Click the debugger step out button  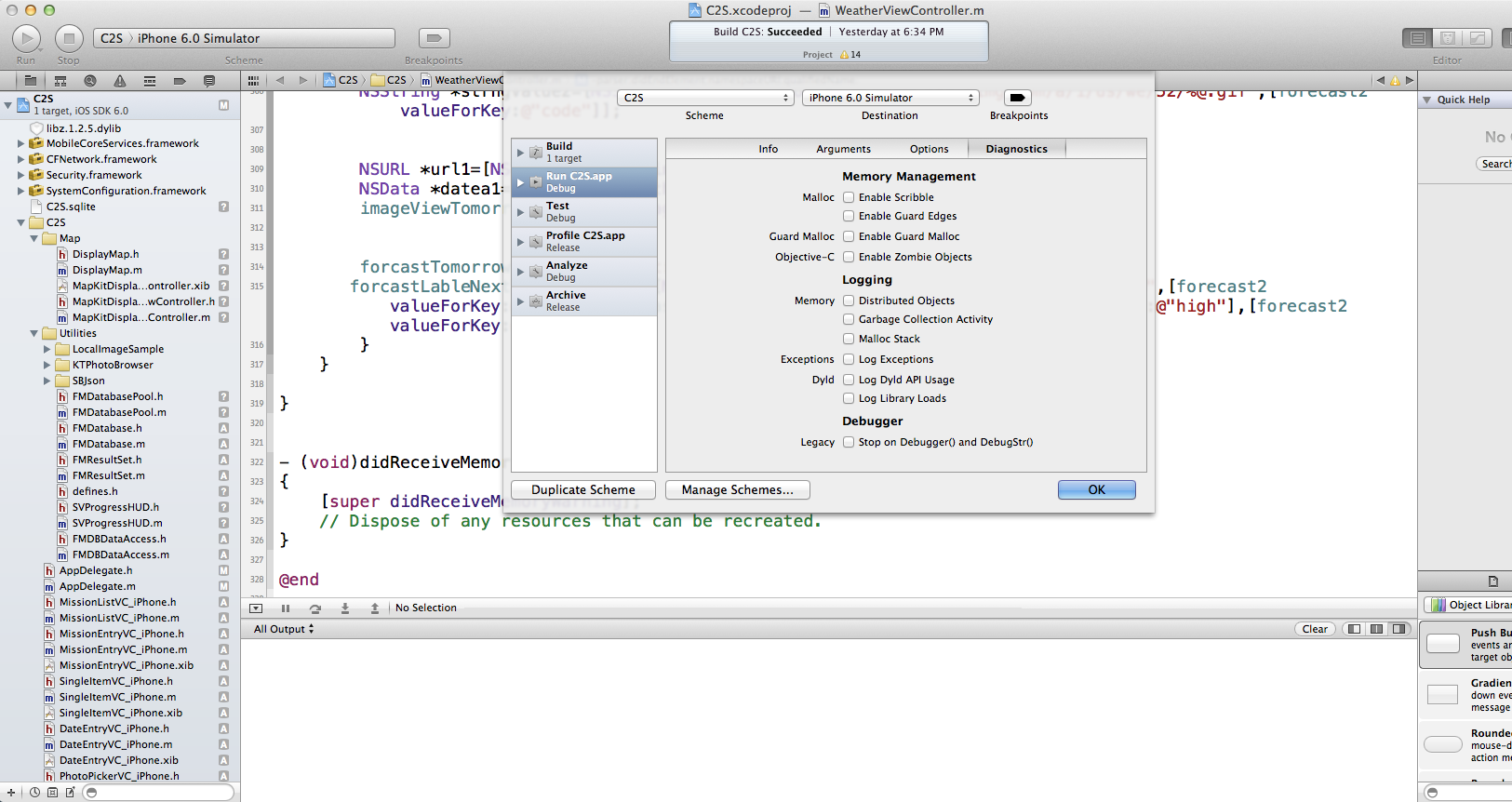point(375,608)
